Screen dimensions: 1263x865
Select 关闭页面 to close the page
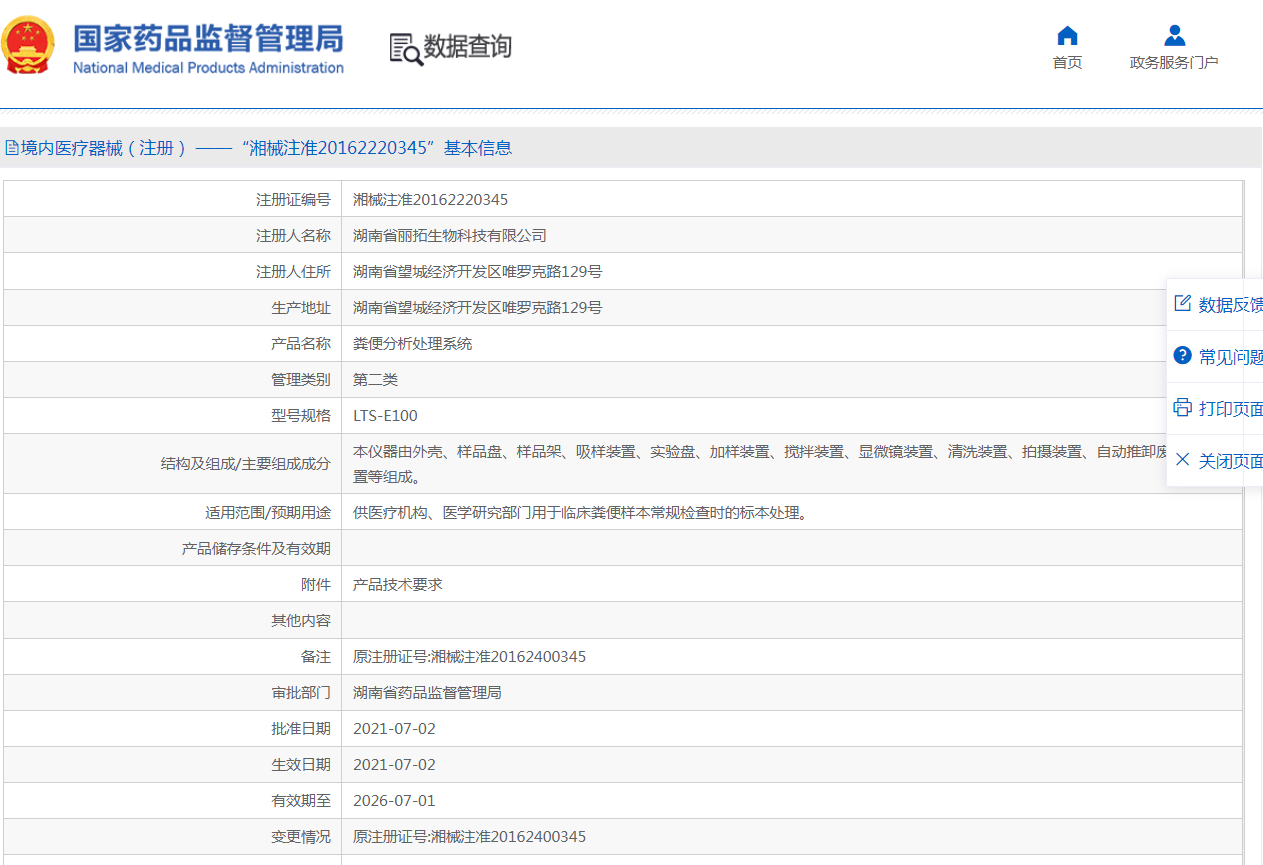coord(1215,461)
